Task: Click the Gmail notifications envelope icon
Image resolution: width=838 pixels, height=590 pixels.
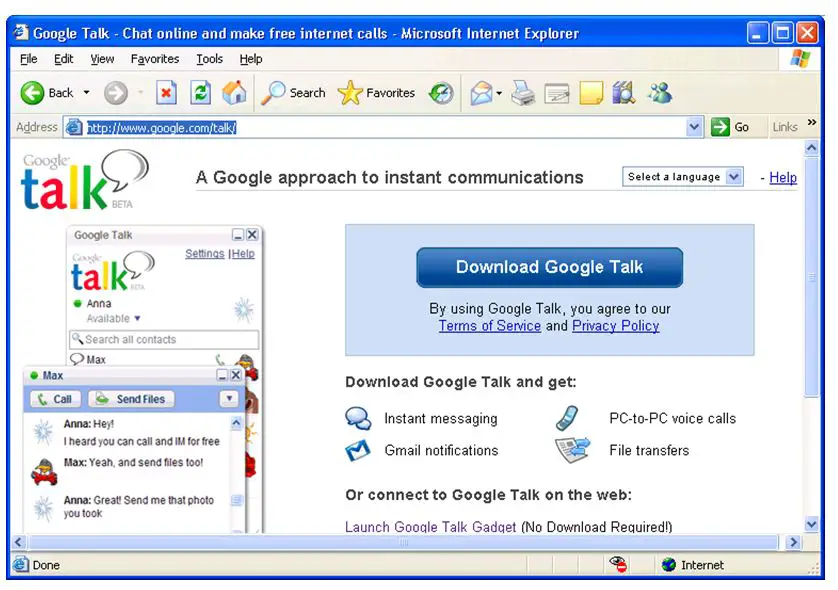Action: [358, 451]
